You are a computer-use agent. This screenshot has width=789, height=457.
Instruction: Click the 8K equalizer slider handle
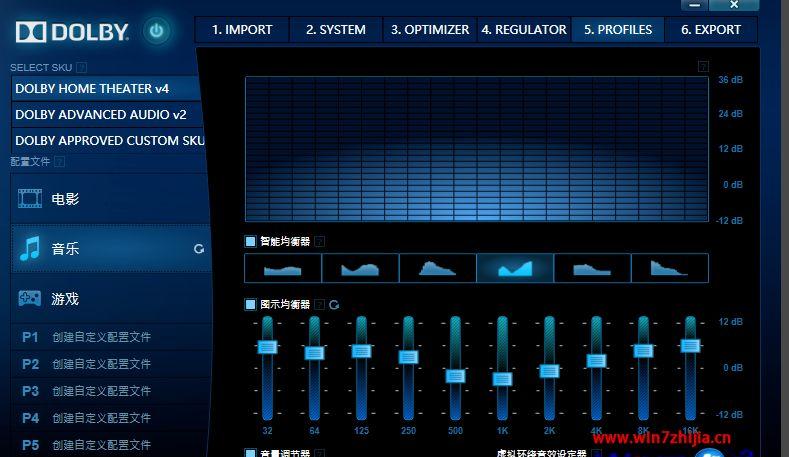(643, 350)
